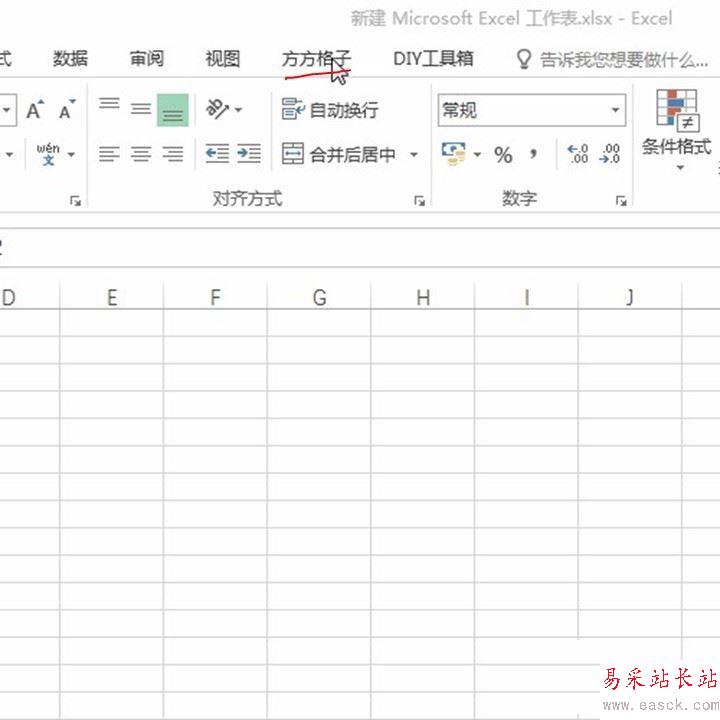Open the 数字 group dialog launcher
This screenshot has height=720, width=720.
tap(621, 201)
